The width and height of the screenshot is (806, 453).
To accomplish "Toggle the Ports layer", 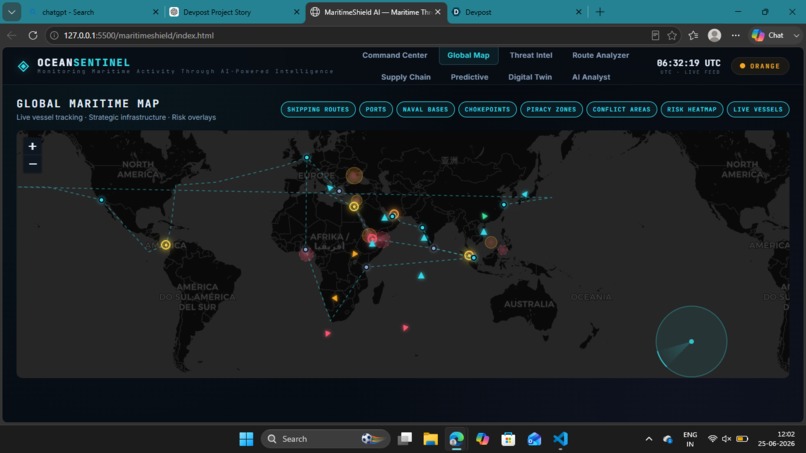I will point(376,110).
